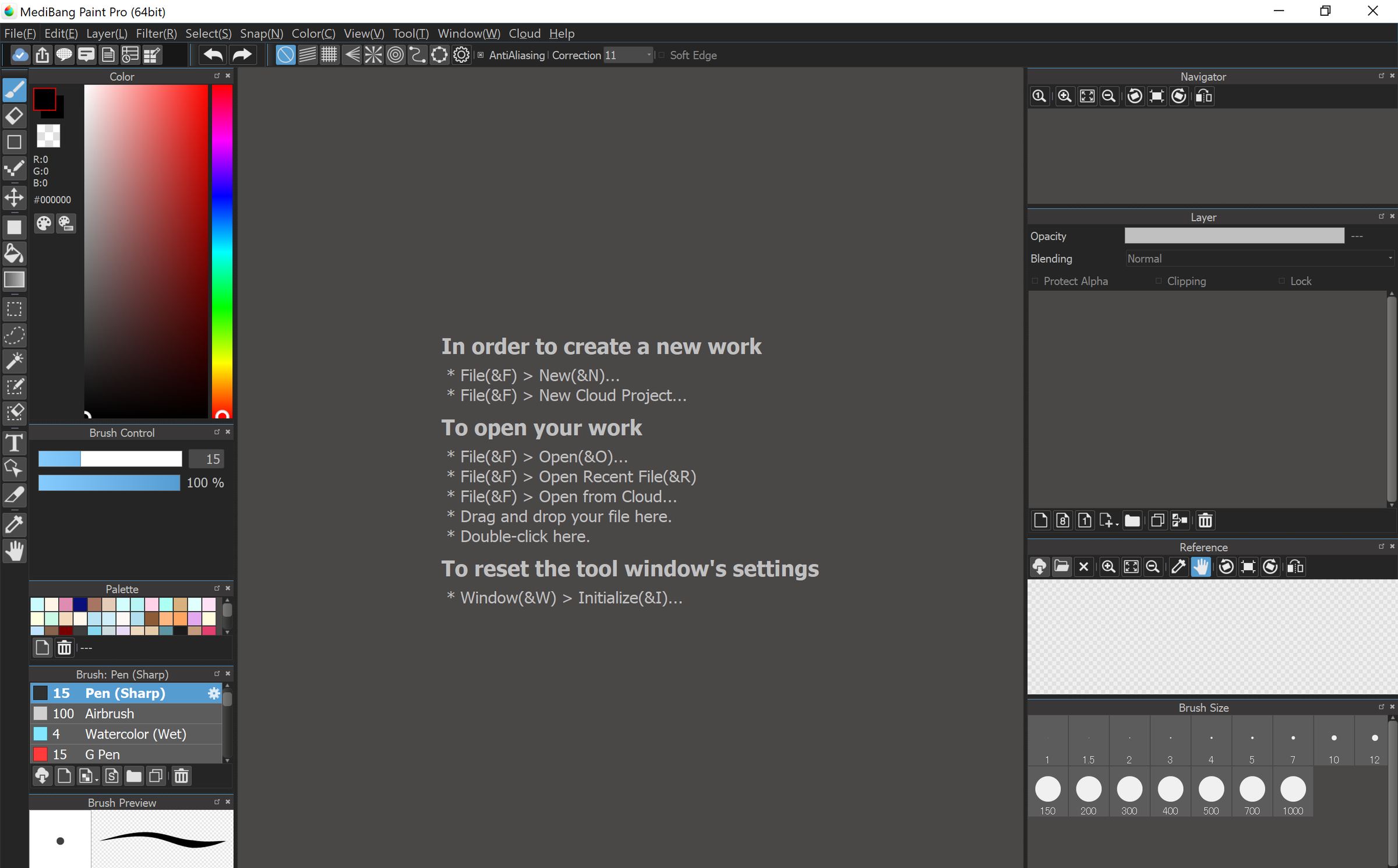Select the Eraser tool in left toolbar

coord(14,116)
